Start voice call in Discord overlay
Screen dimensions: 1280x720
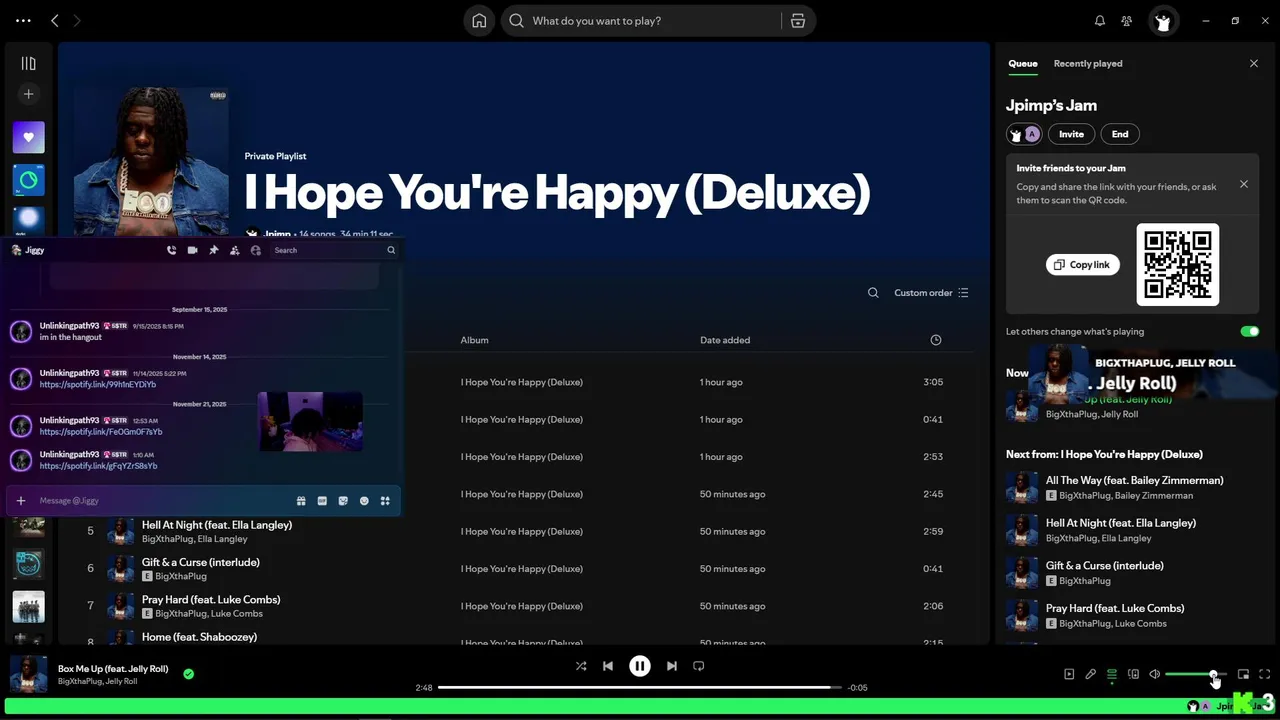point(172,250)
